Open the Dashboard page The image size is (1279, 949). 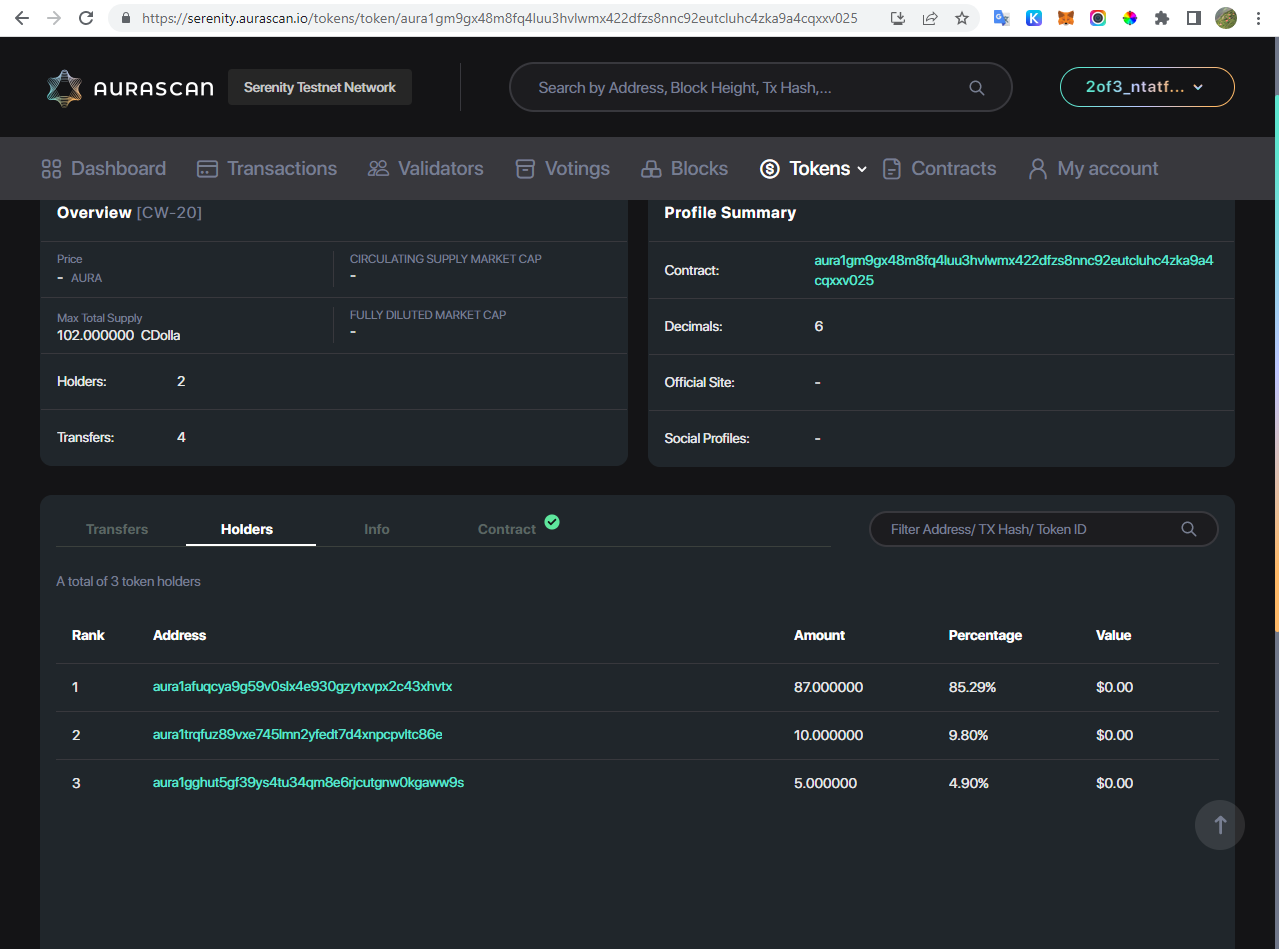click(104, 168)
